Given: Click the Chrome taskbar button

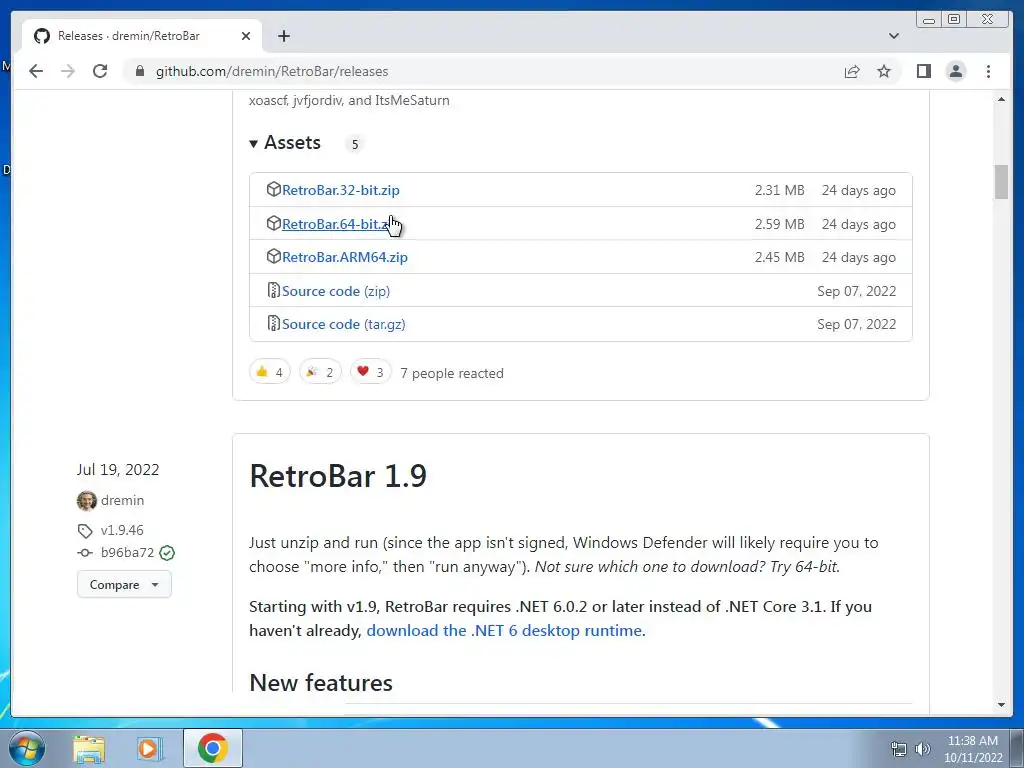Looking at the screenshot, I should [x=212, y=748].
